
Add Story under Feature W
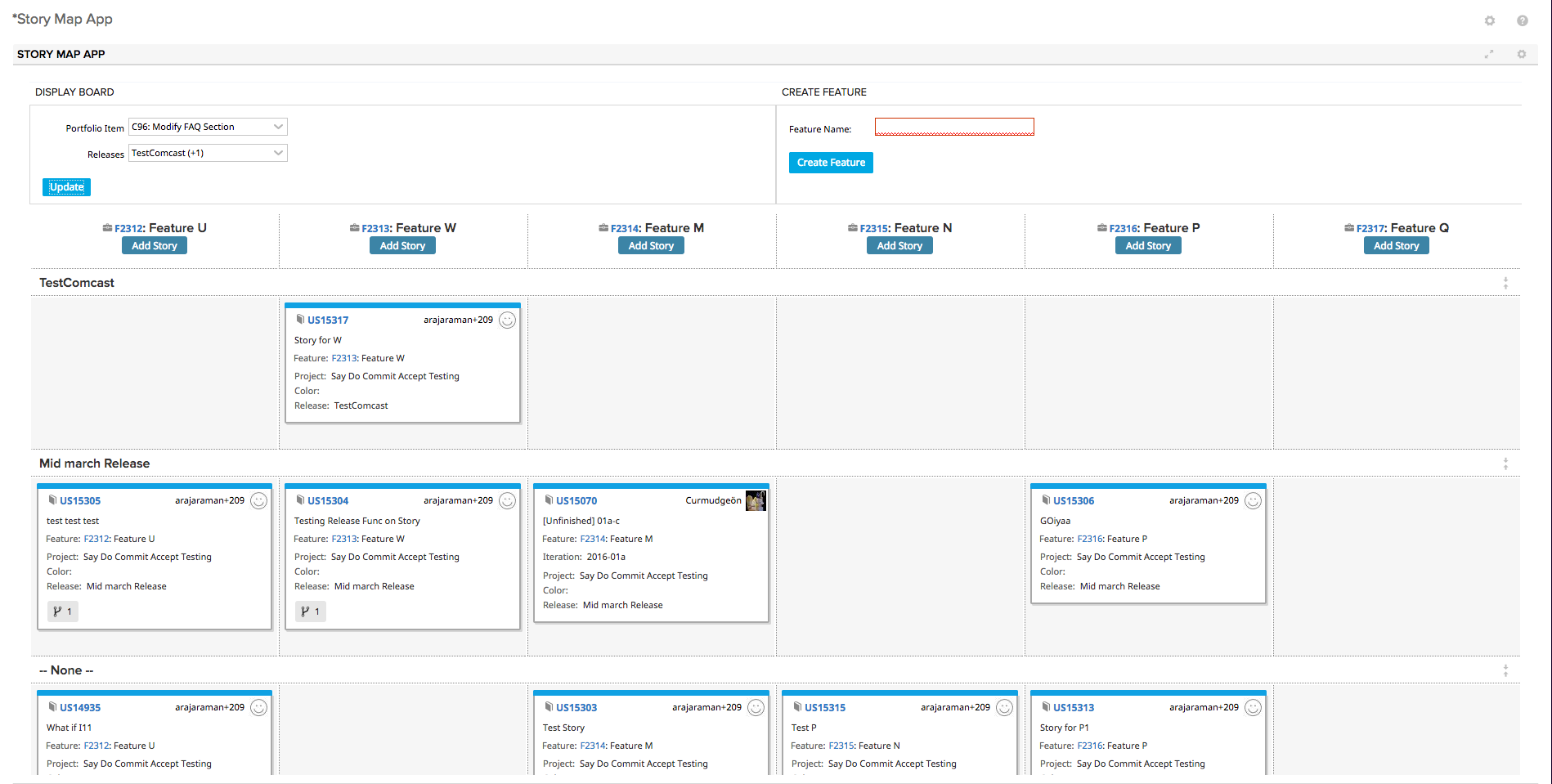[402, 246]
